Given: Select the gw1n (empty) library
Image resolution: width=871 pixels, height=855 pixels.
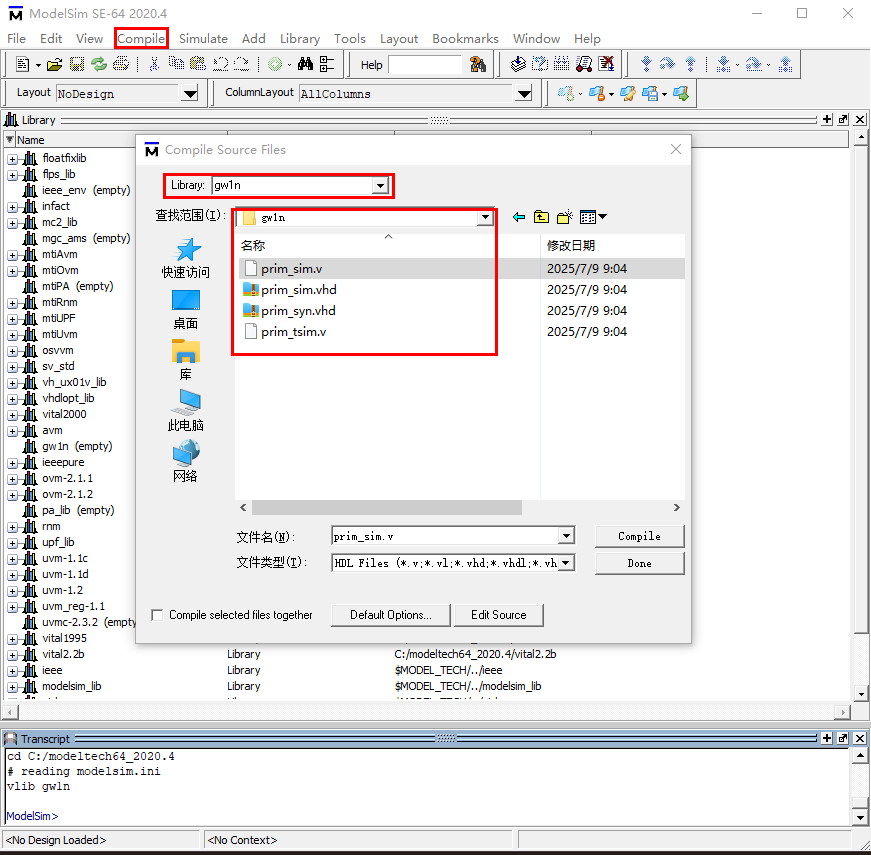Looking at the screenshot, I should tap(77, 446).
